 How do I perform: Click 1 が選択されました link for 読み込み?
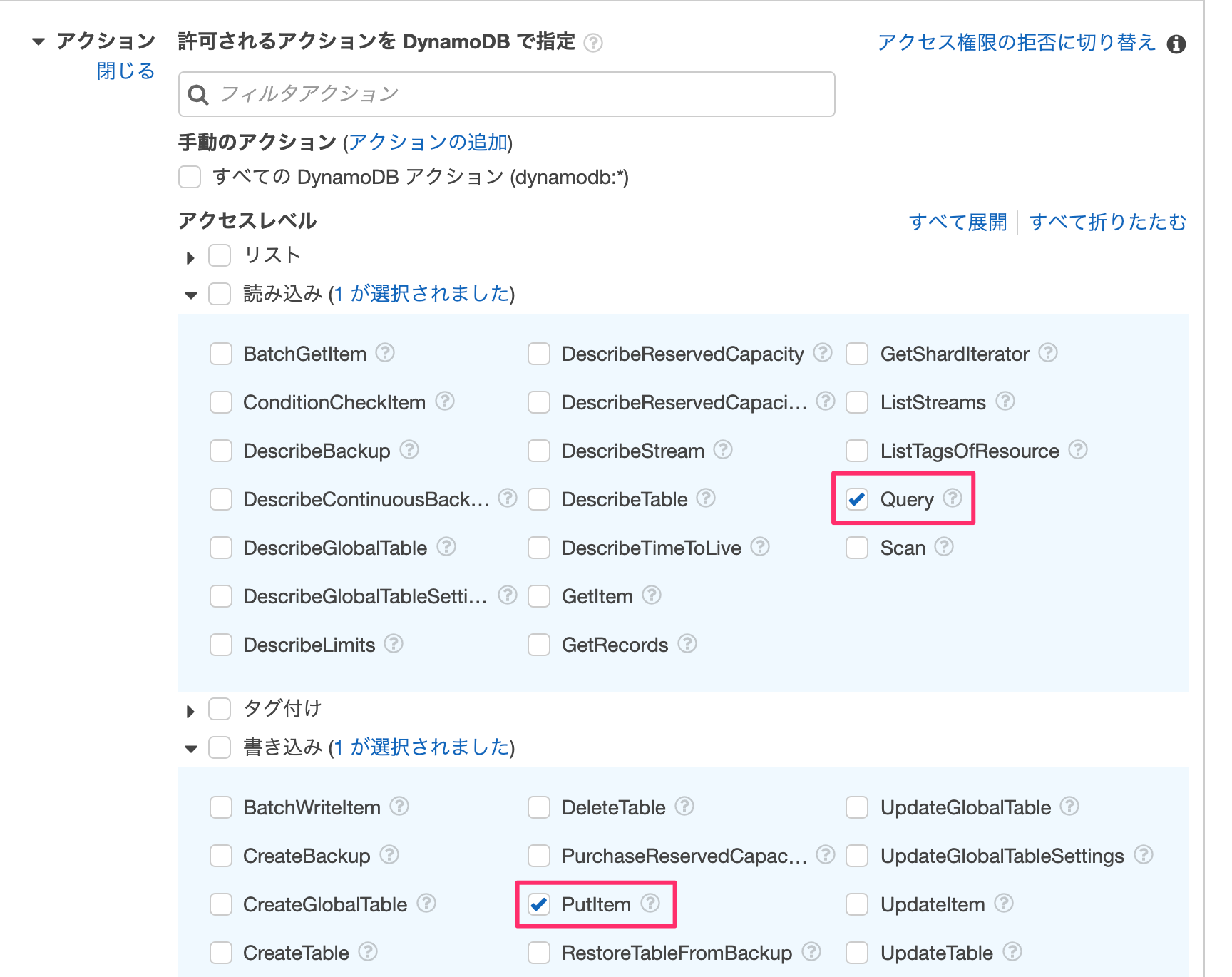422,293
